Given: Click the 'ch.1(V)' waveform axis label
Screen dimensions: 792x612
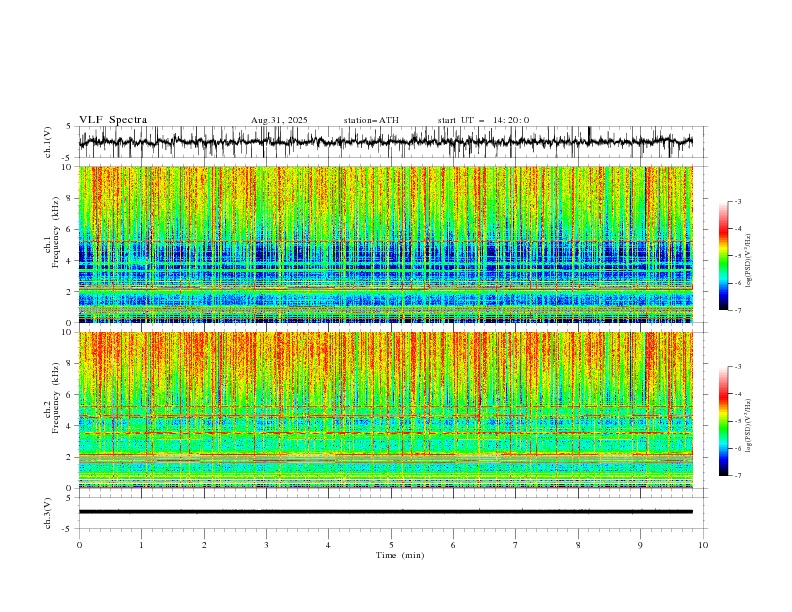Looking at the screenshot, I should 48,142.
